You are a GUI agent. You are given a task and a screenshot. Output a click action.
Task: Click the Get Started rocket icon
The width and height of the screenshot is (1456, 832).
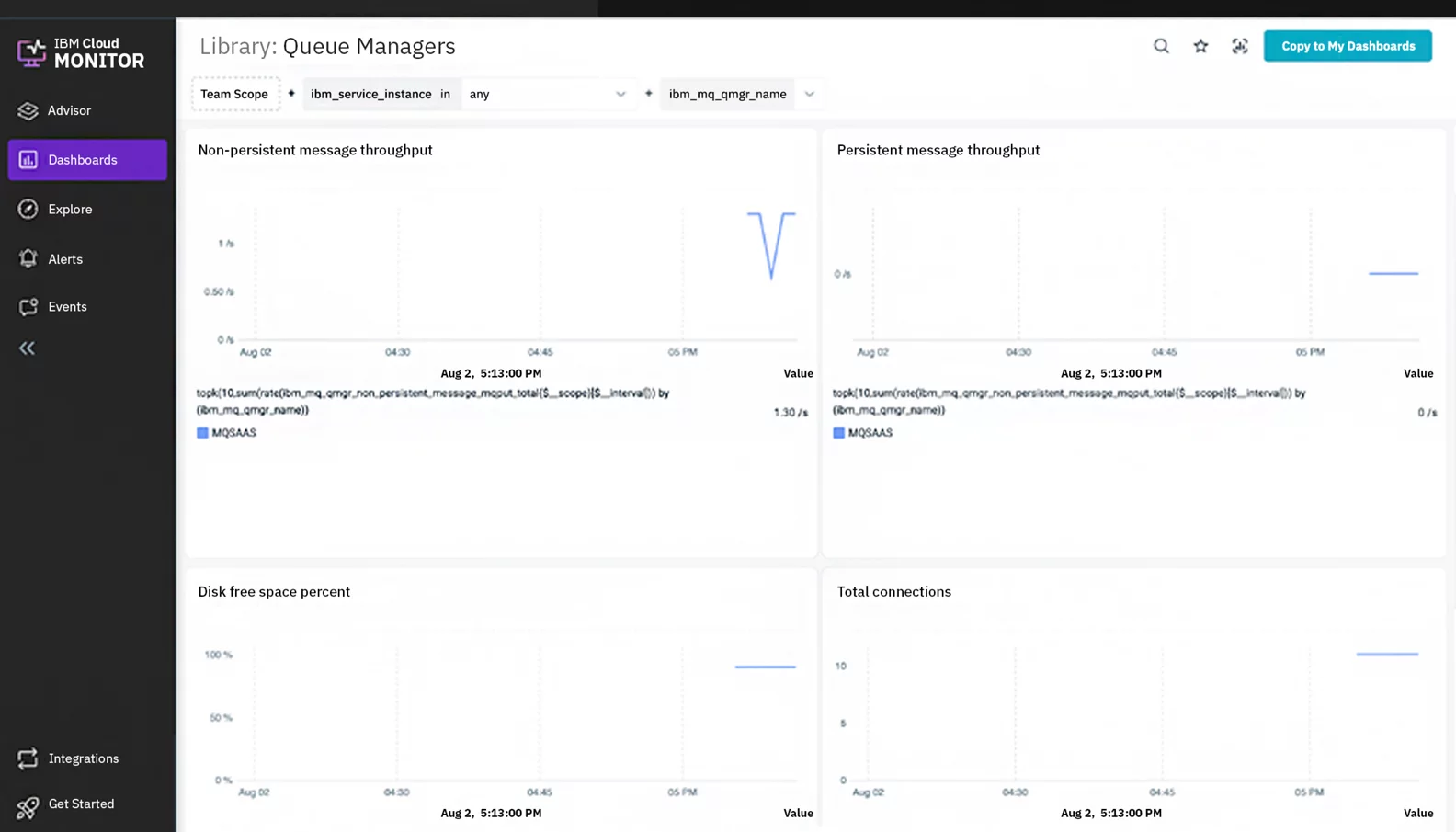28,805
